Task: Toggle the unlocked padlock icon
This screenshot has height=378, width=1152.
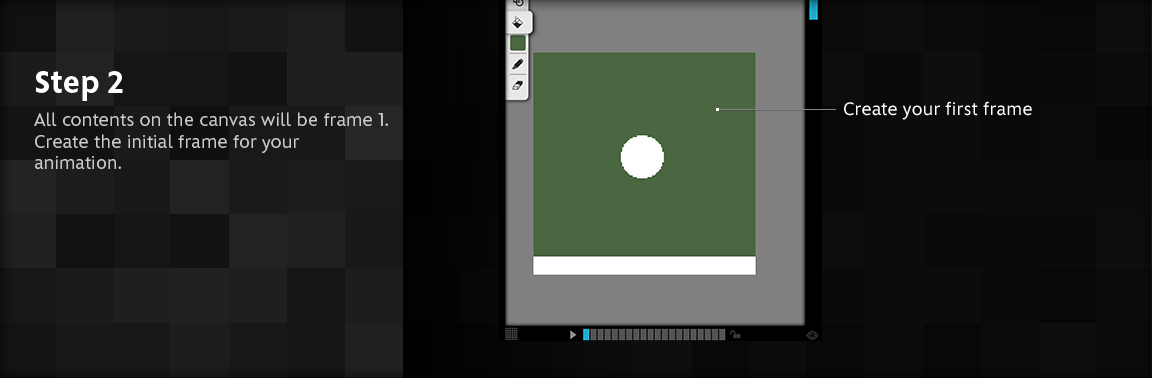Action: [735, 335]
